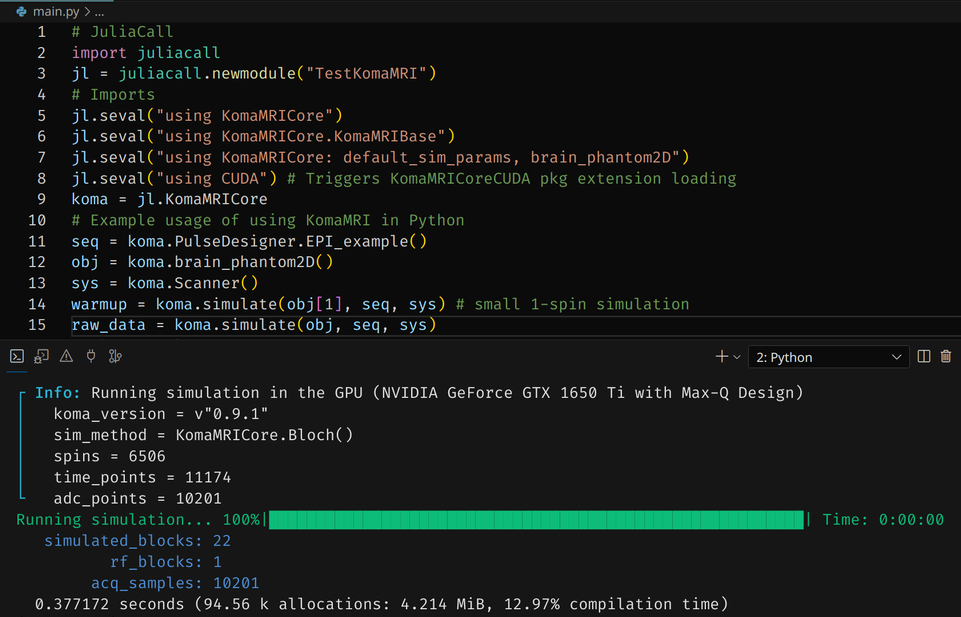Click line number 15 in the gutter
Viewport: 961px width, 617px height.
[x=40, y=325]
